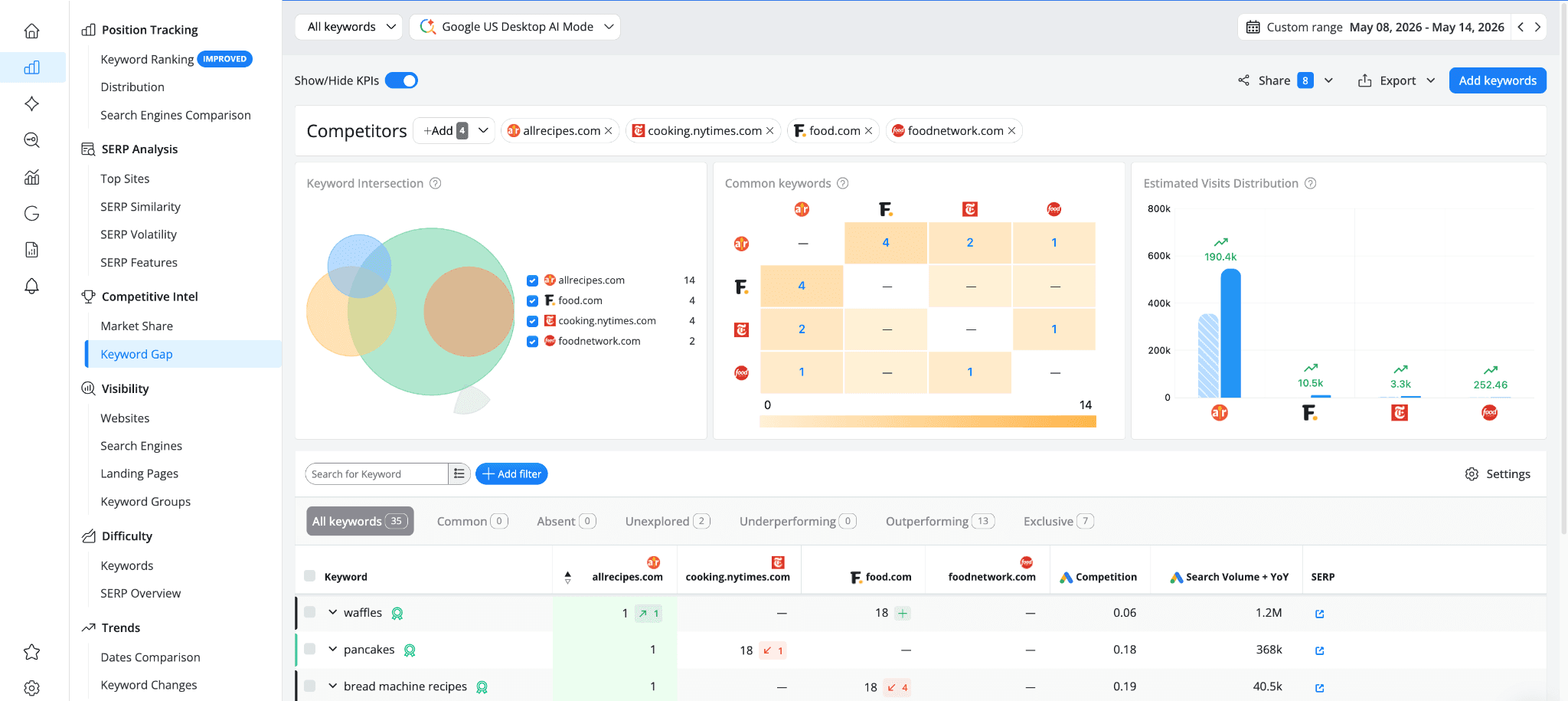Uncheck foodnetwork.com in intersection legend
The height and width of the screenshot is (701, 1568).
(532, 342)
